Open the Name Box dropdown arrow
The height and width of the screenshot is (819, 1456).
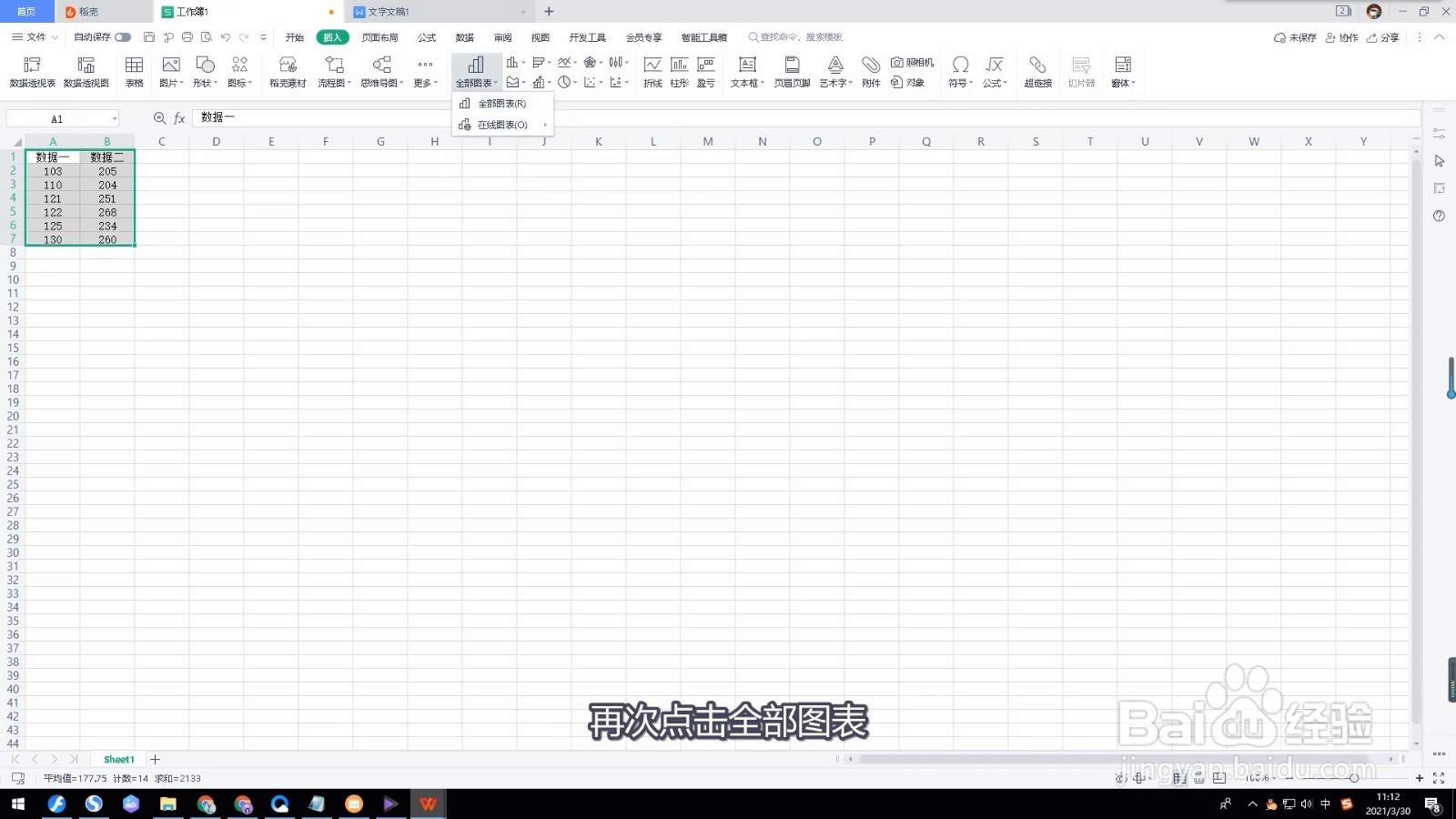coord(115,119)
